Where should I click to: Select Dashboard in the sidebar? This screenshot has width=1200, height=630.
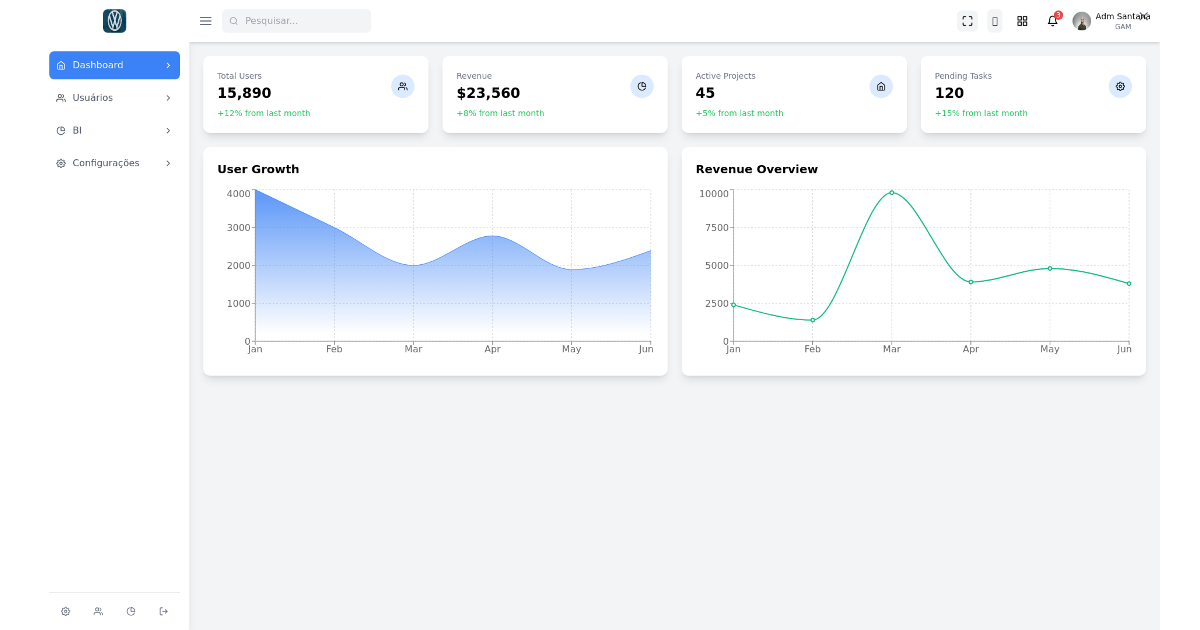(114, 65)
